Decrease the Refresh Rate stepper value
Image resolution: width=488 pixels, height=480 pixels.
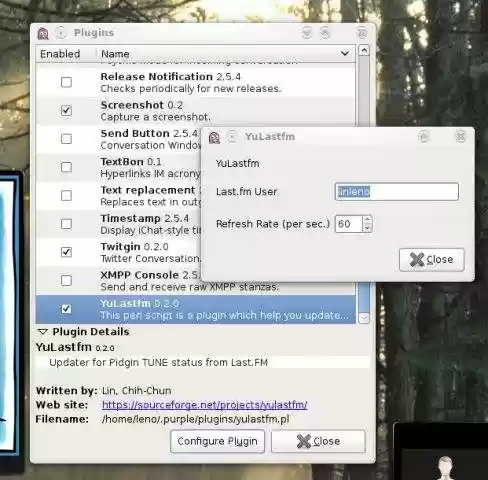click(x=367, y=228)
